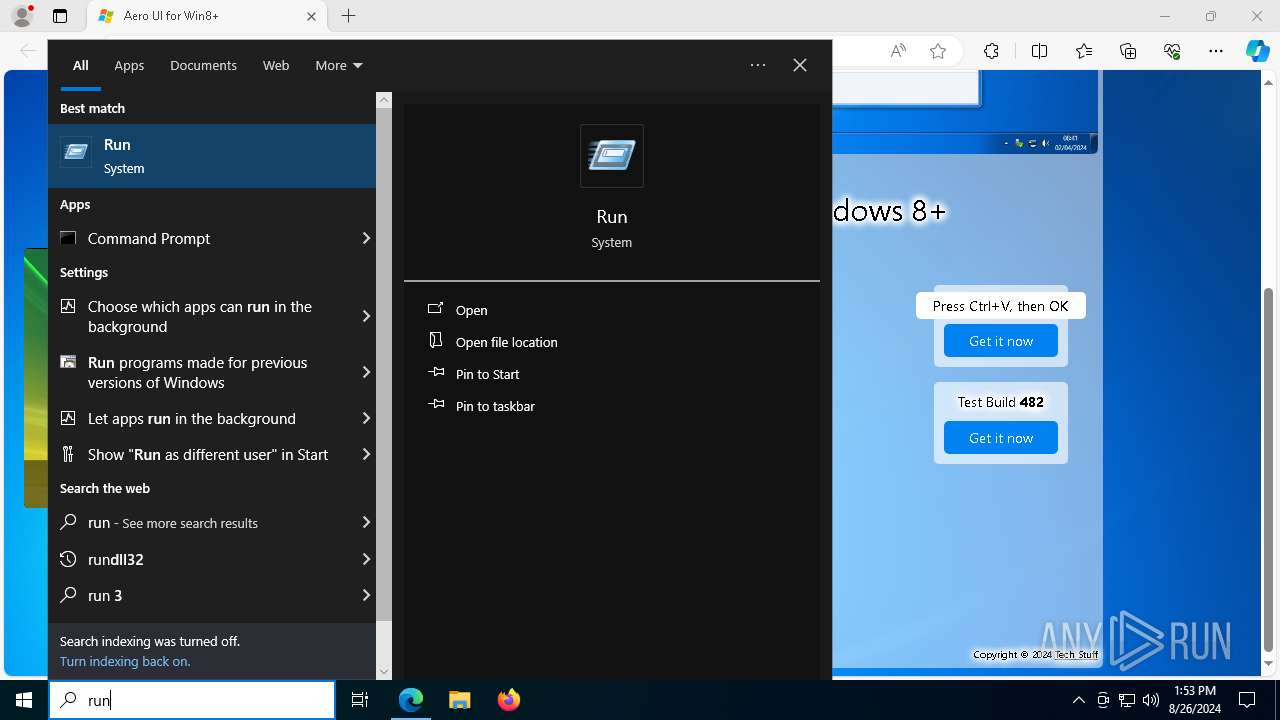Click 'Turn indexing back on' link
1280x720 pixels.
(125, 661)
